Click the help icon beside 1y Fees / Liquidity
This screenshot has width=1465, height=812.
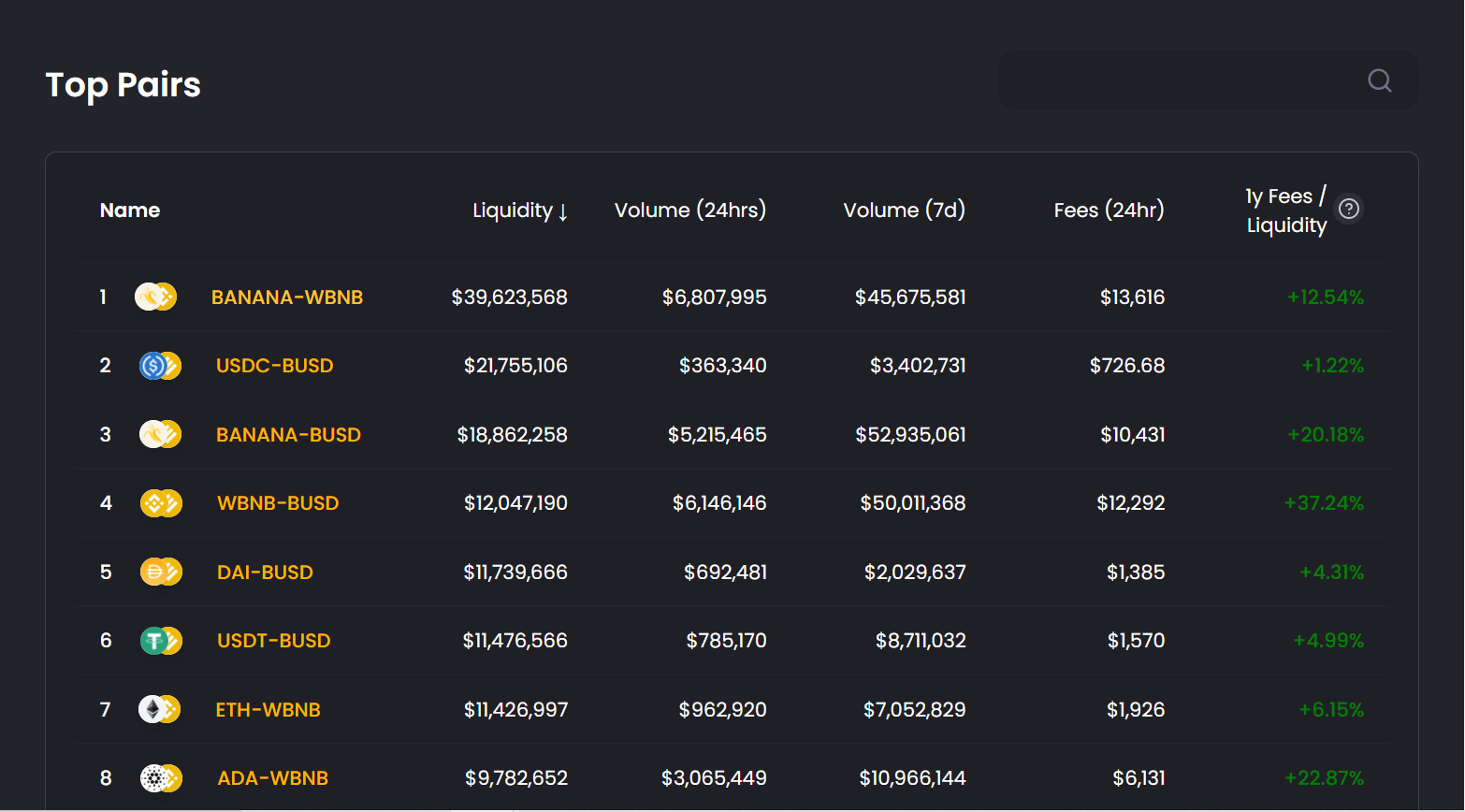point(1349,209)
